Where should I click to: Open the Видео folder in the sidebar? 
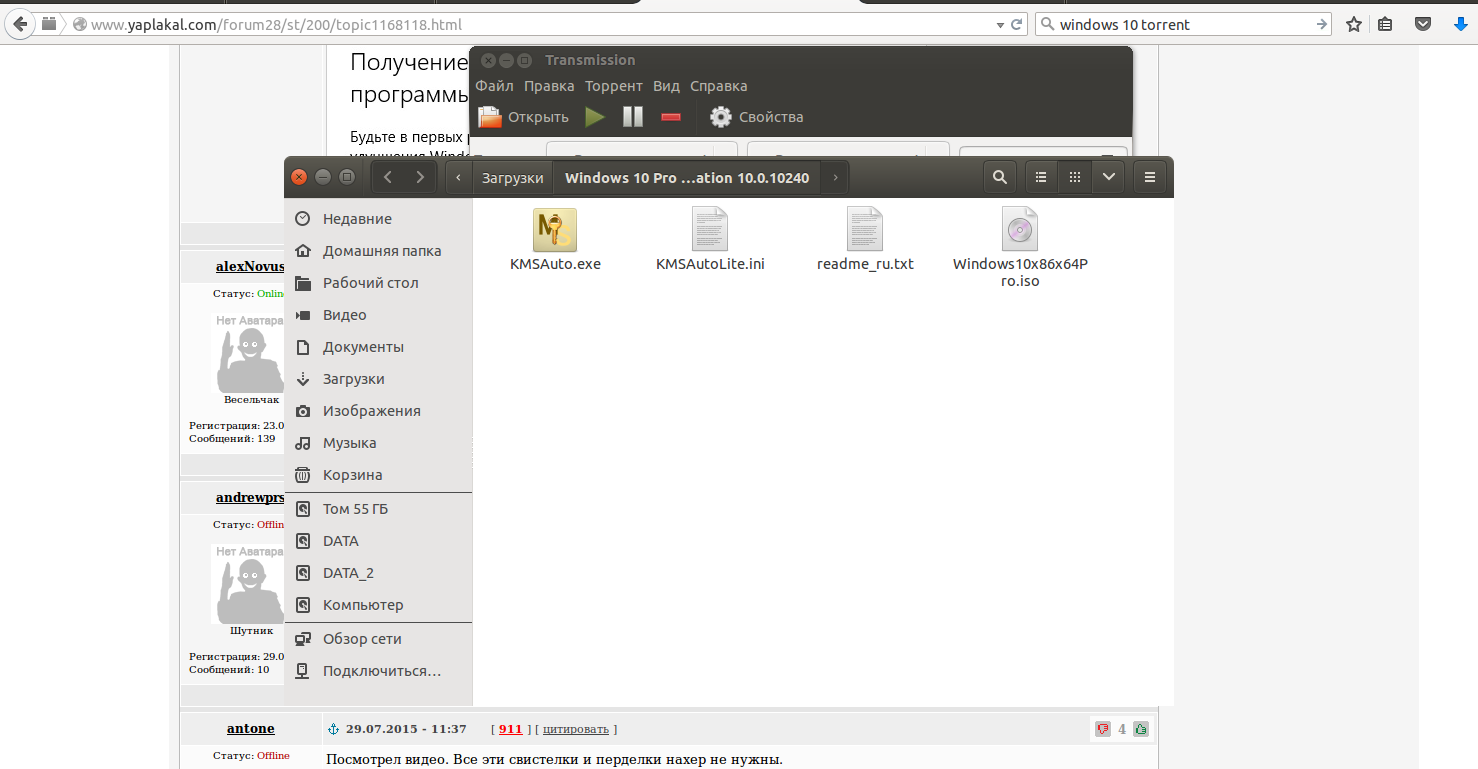[378, 315]
